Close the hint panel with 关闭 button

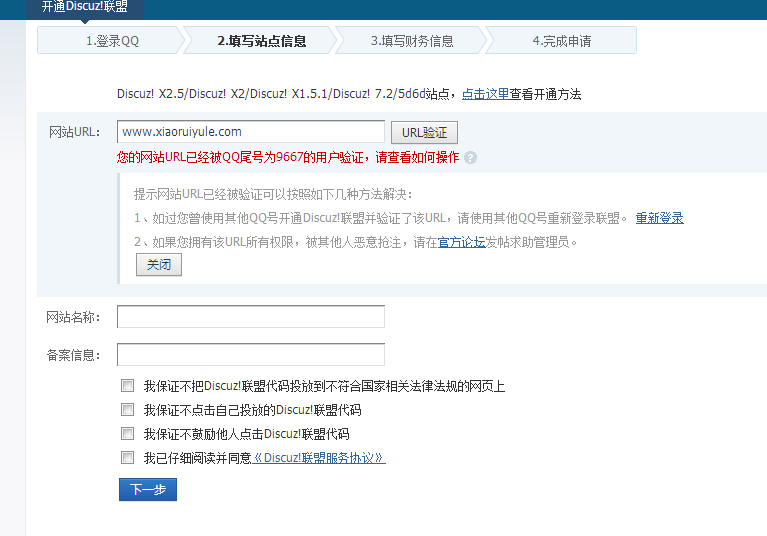[x=158, y=265]
